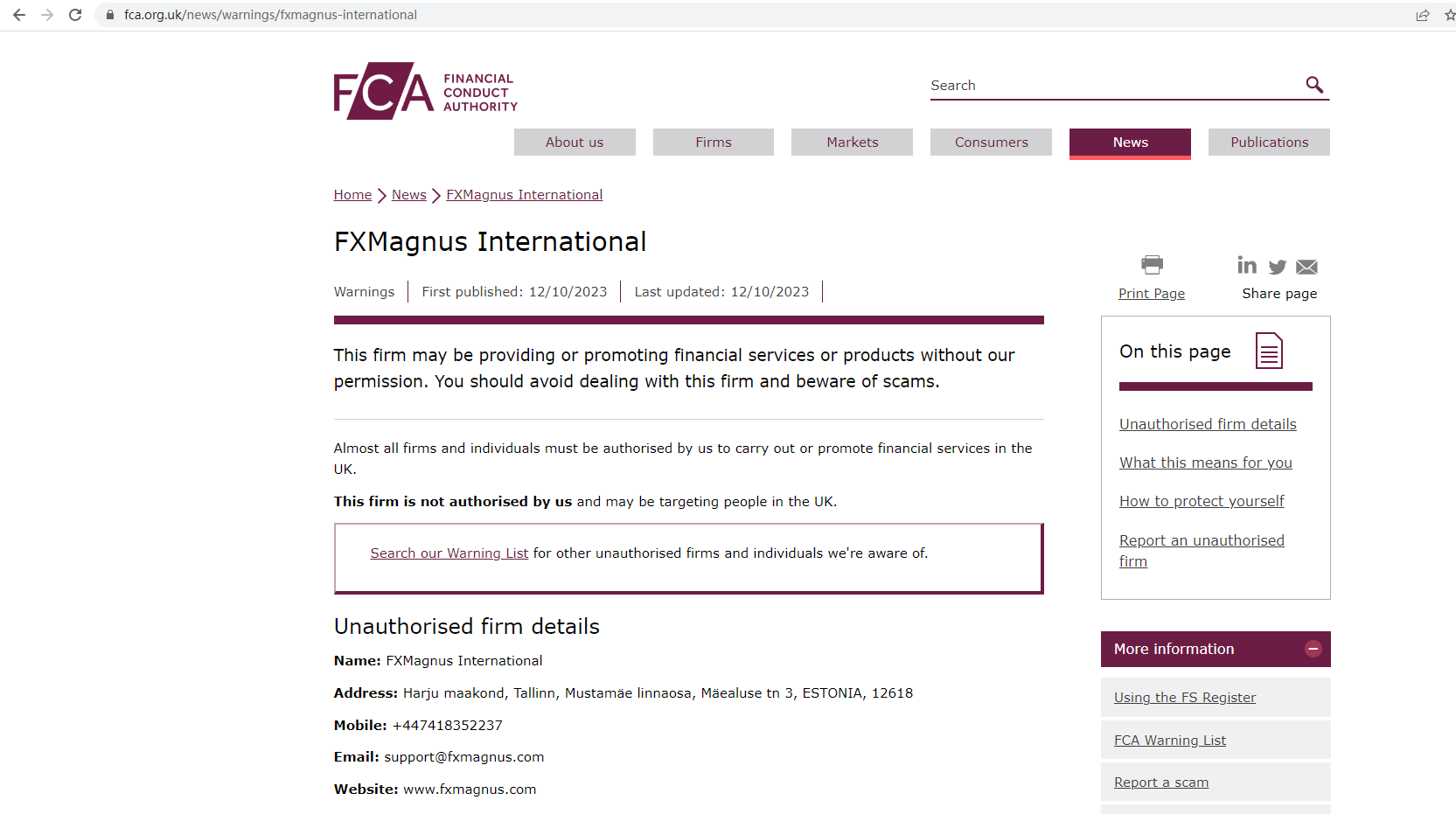Click the browser back arrow

(19, 15)
